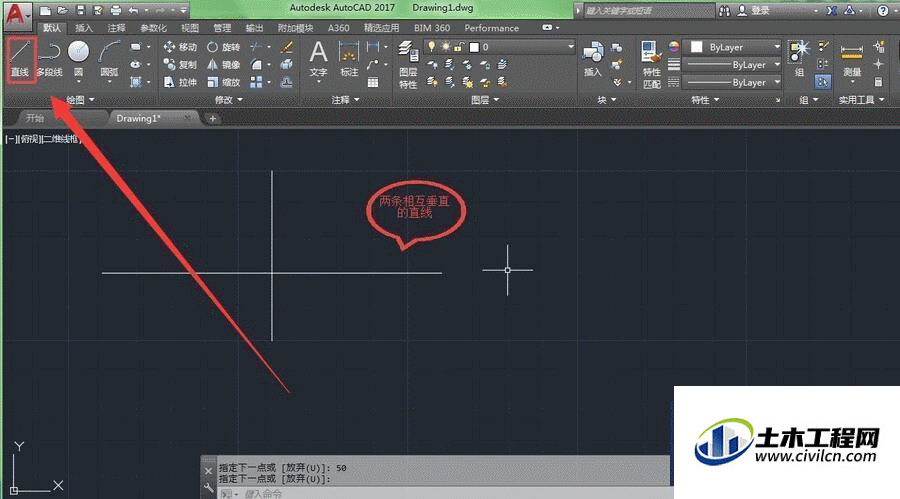Screen dimensions: 900x499
Task: Open the AutoCAD application menu button
Action: coord(17,15)
